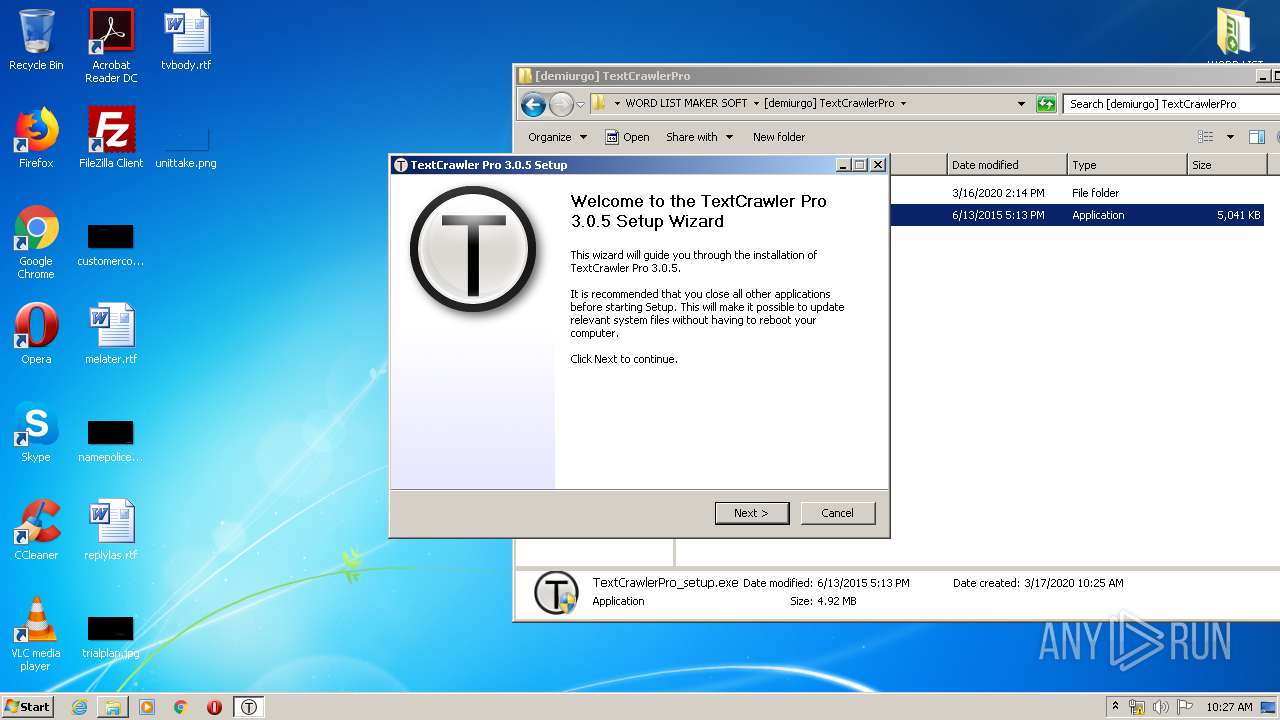Show hidden system tray icons

(1115, 706)
